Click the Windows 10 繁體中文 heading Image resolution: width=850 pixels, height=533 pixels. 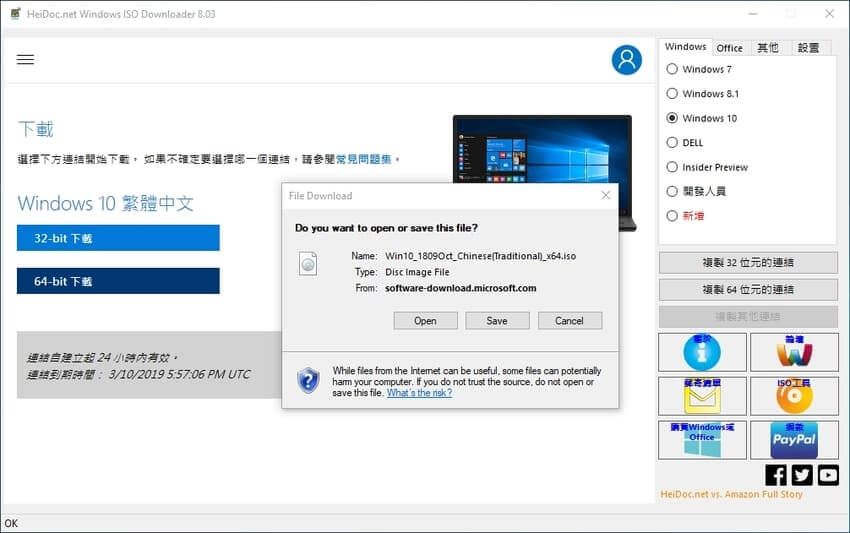click(106, 203)
